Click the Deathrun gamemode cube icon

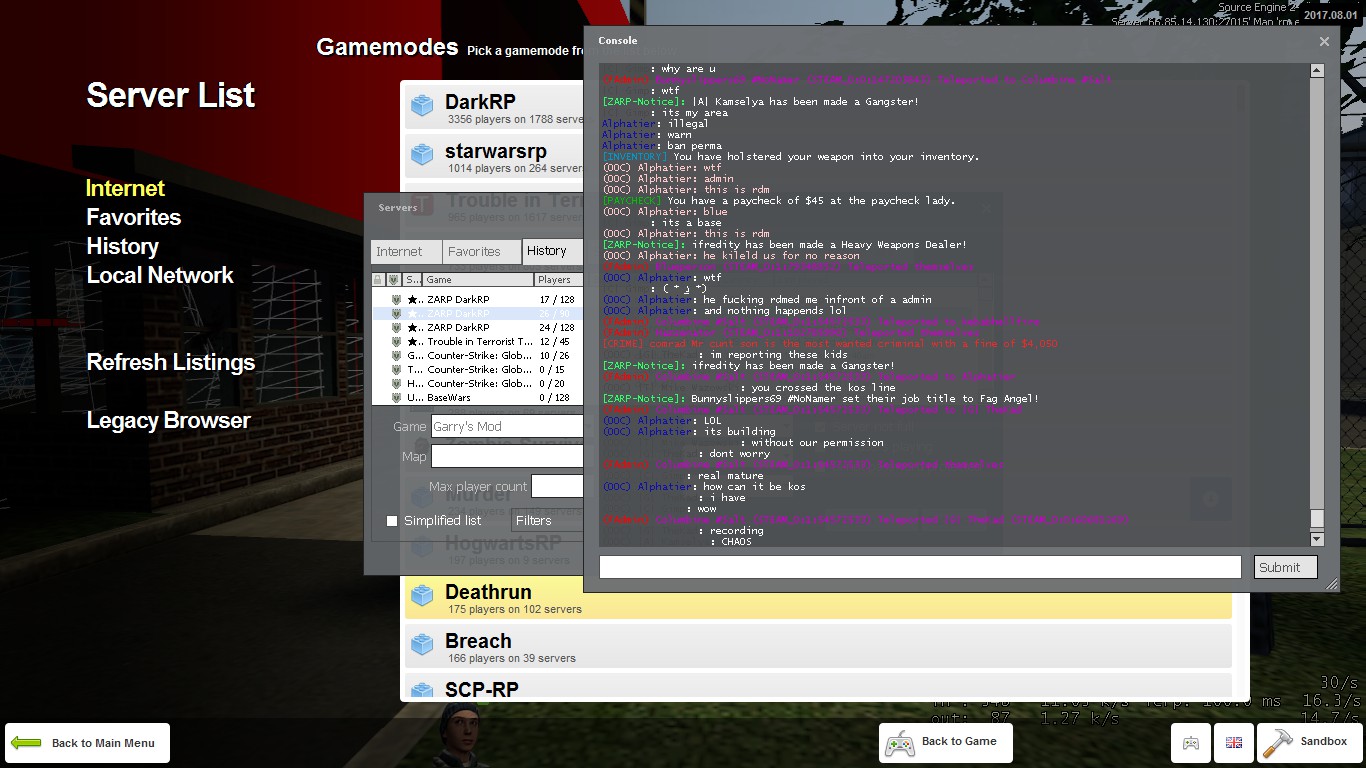(423, 595)
